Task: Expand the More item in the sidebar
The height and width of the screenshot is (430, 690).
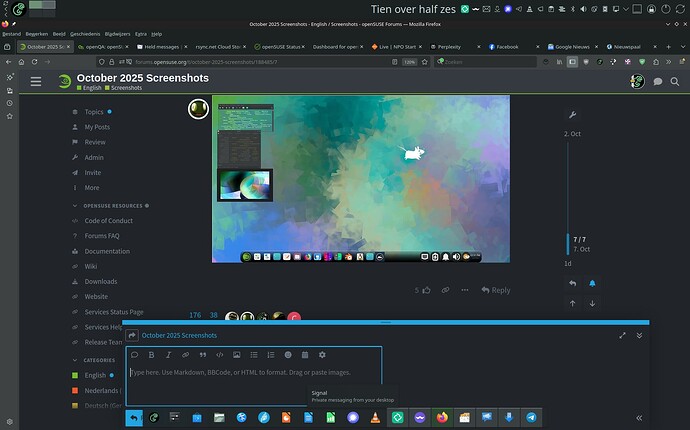Action: [x=92, y=187]
